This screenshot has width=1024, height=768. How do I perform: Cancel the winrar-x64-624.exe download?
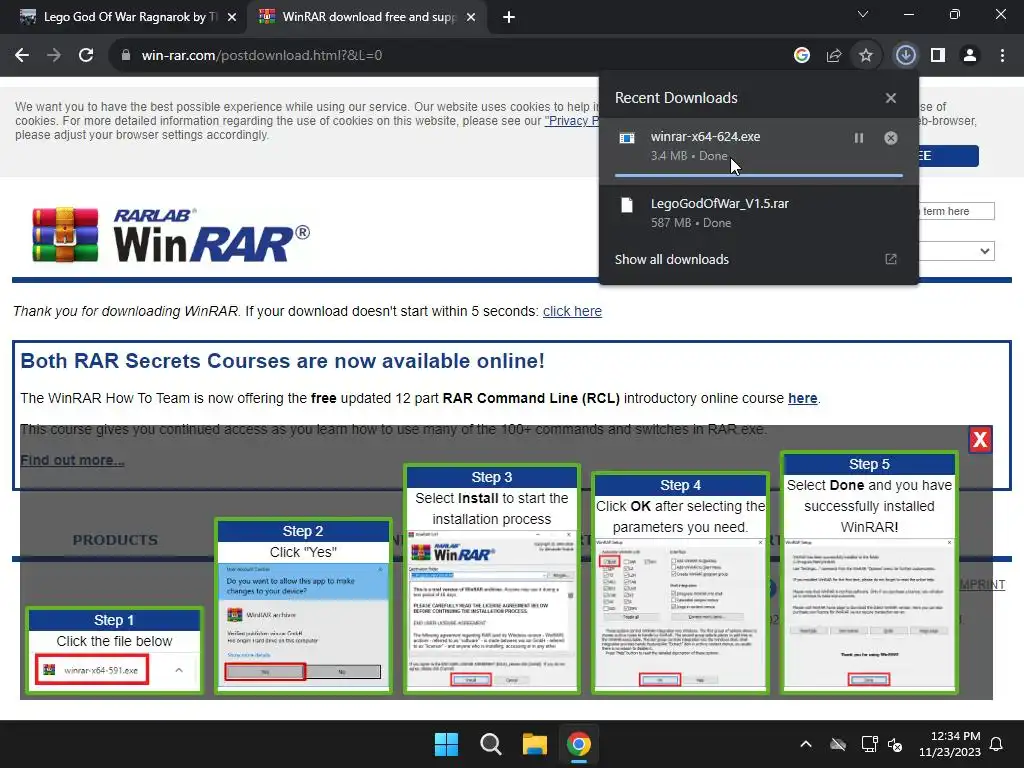point(891,138)
